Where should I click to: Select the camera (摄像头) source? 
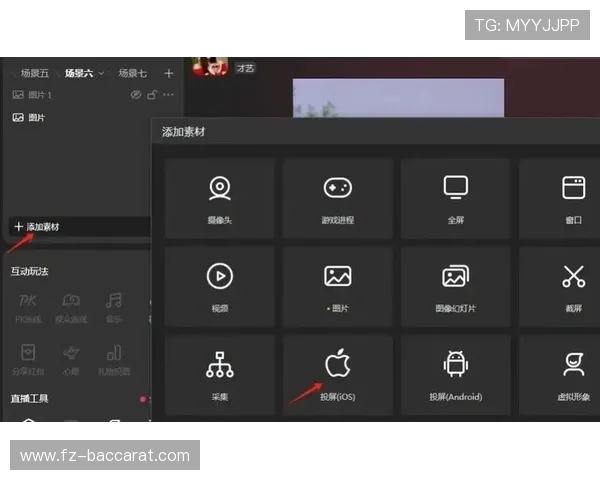click(219, 197)
